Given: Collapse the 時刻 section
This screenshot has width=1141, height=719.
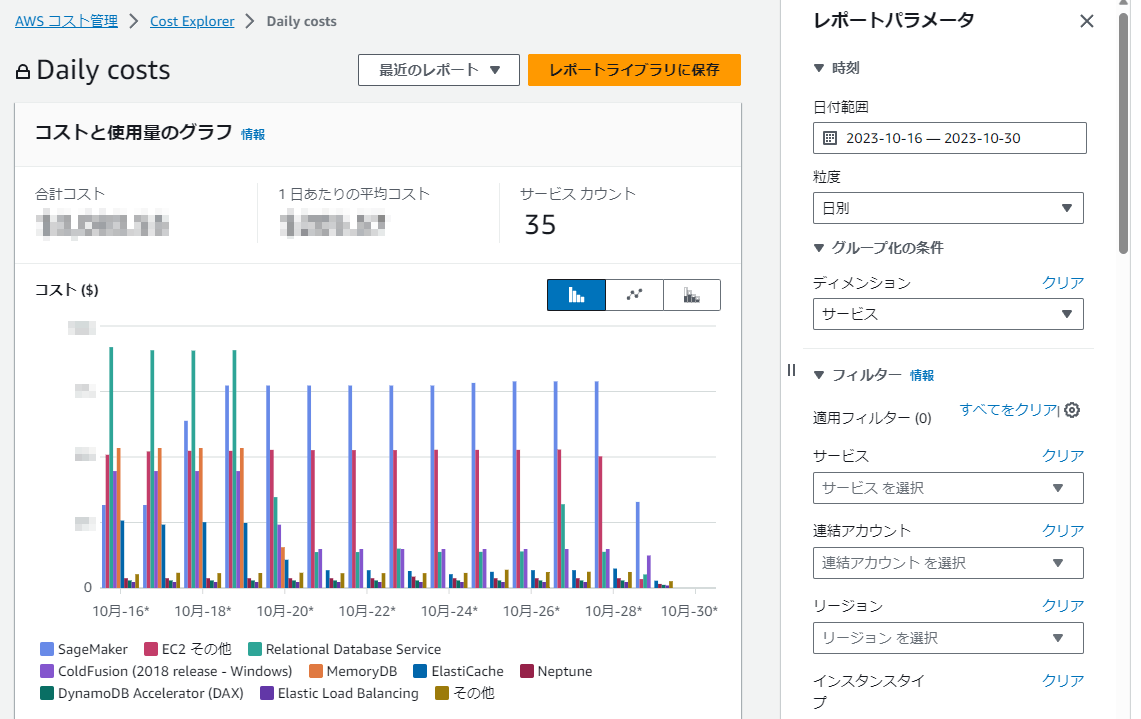Looking at the screenshot, I should tap(819, 68).
